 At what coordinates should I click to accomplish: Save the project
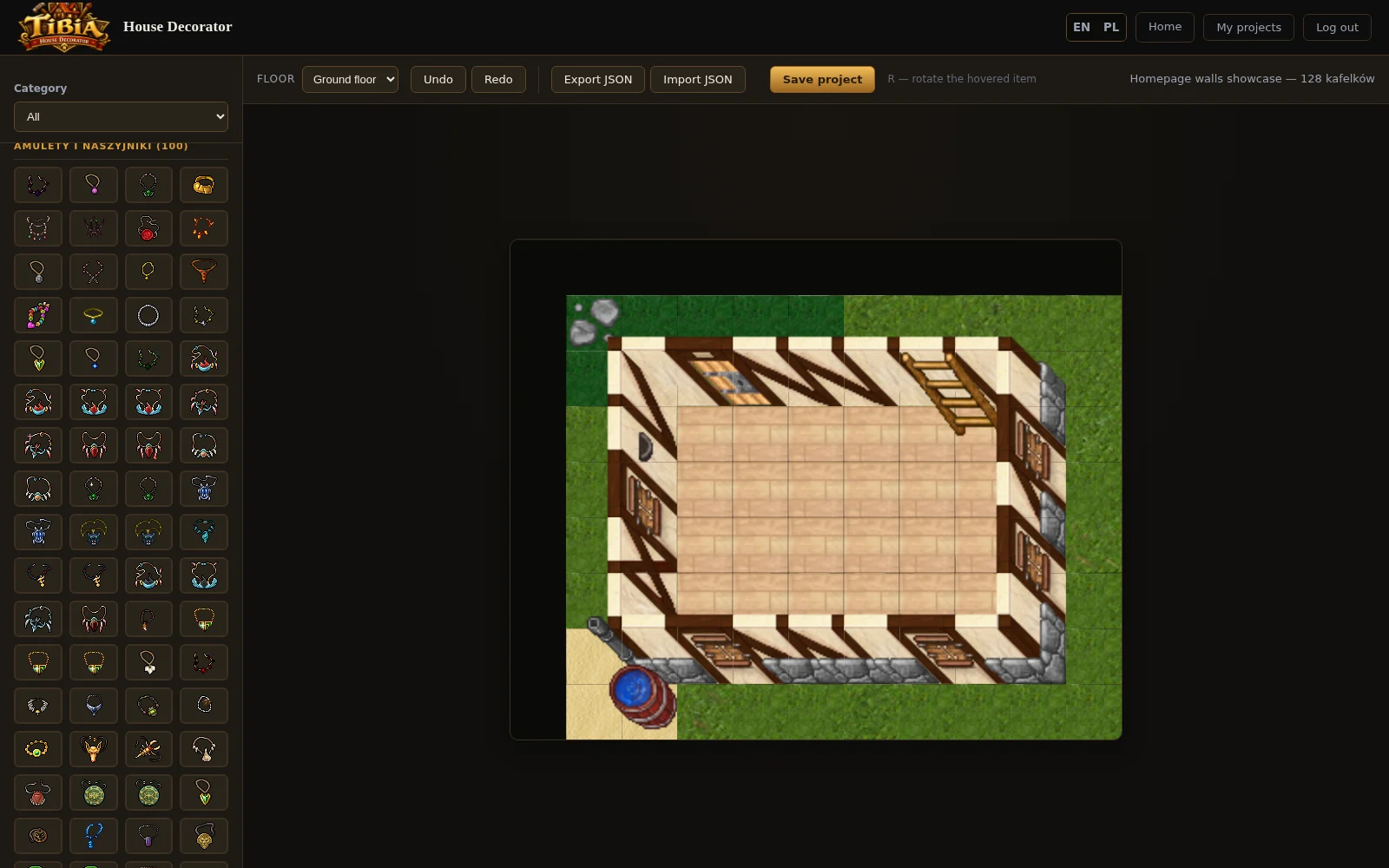(x=822, y=79)
